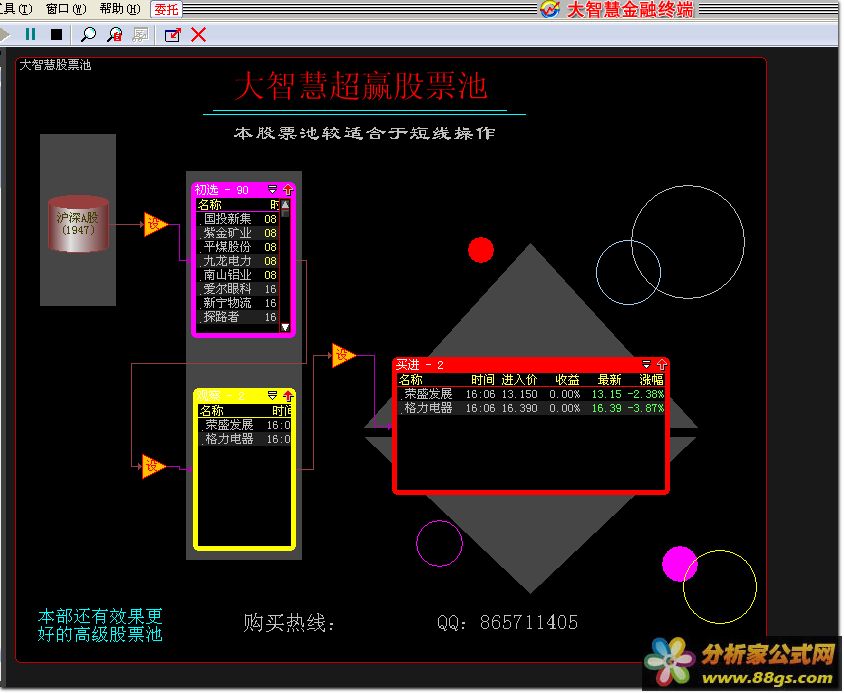Open the 设 filter triangle after 沪深A股
The height and width of the screenshot is (693, 844).
(156, 225)
